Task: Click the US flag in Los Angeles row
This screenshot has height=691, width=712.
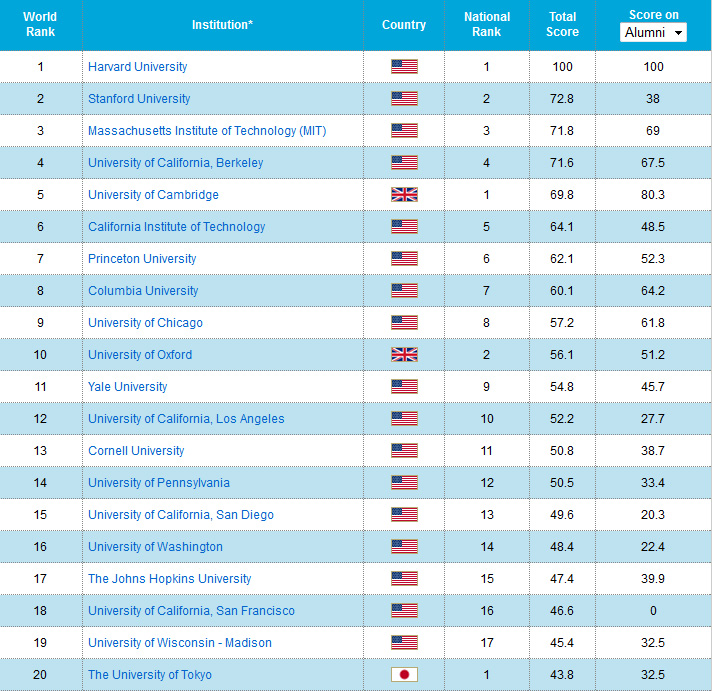Action: [x=404, y=419]
